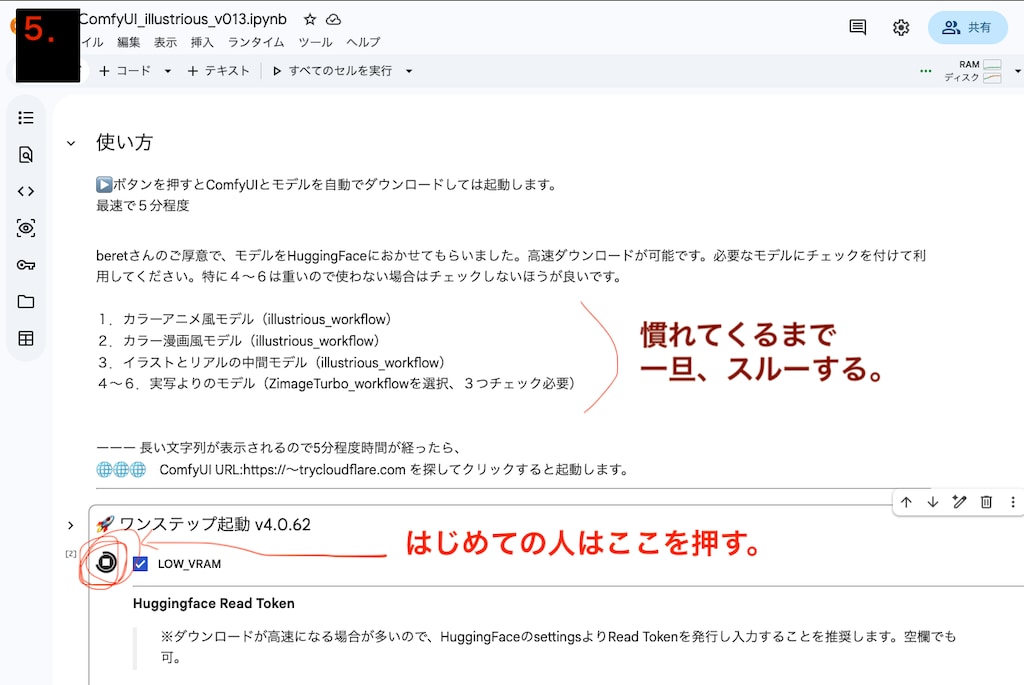Open the code snippets panel icon
The image size is (1024, 685).
click(26, 191)
